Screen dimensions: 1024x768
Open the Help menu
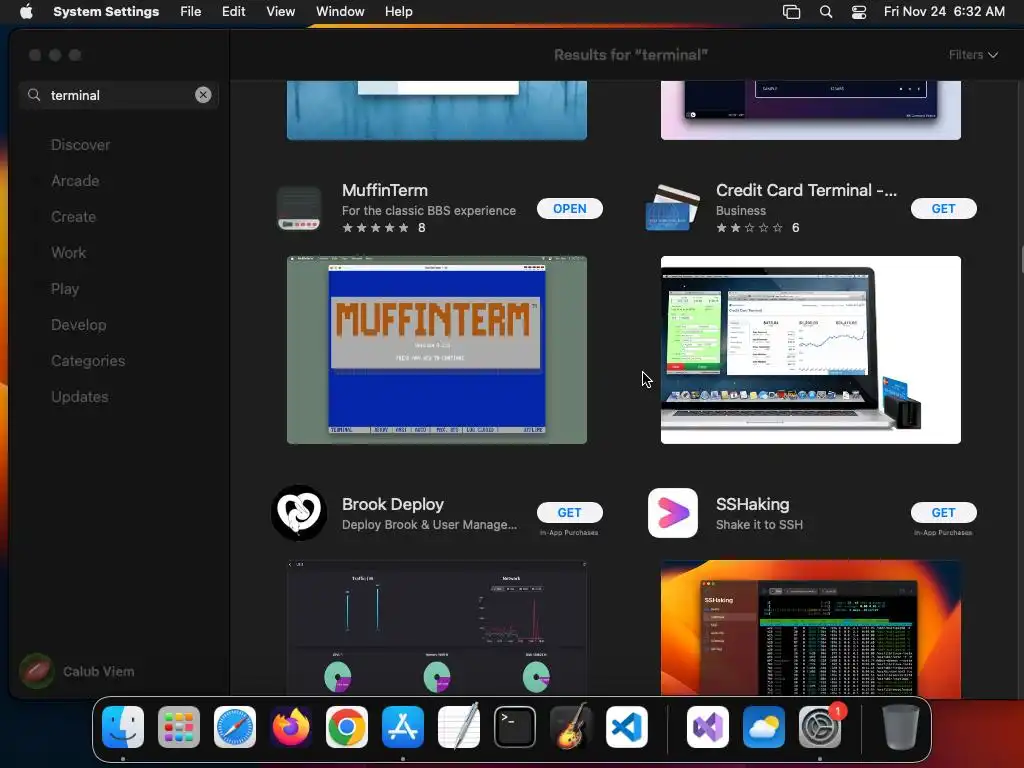[x=398, y=12]
